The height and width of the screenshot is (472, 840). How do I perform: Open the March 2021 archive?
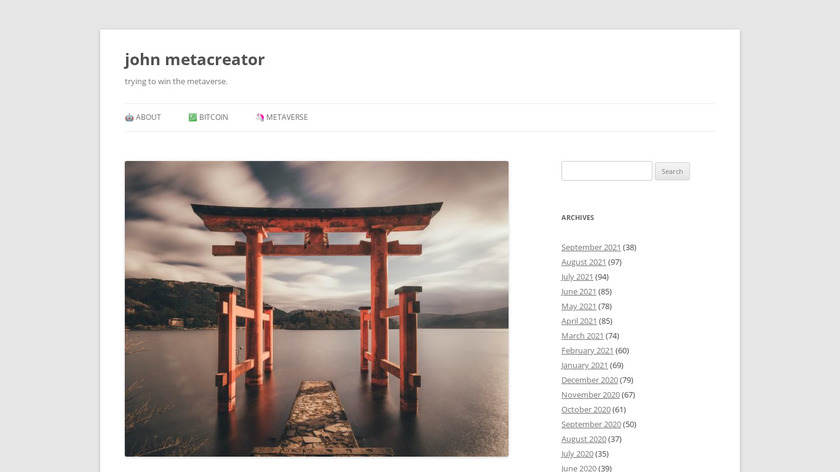[582, 336]
